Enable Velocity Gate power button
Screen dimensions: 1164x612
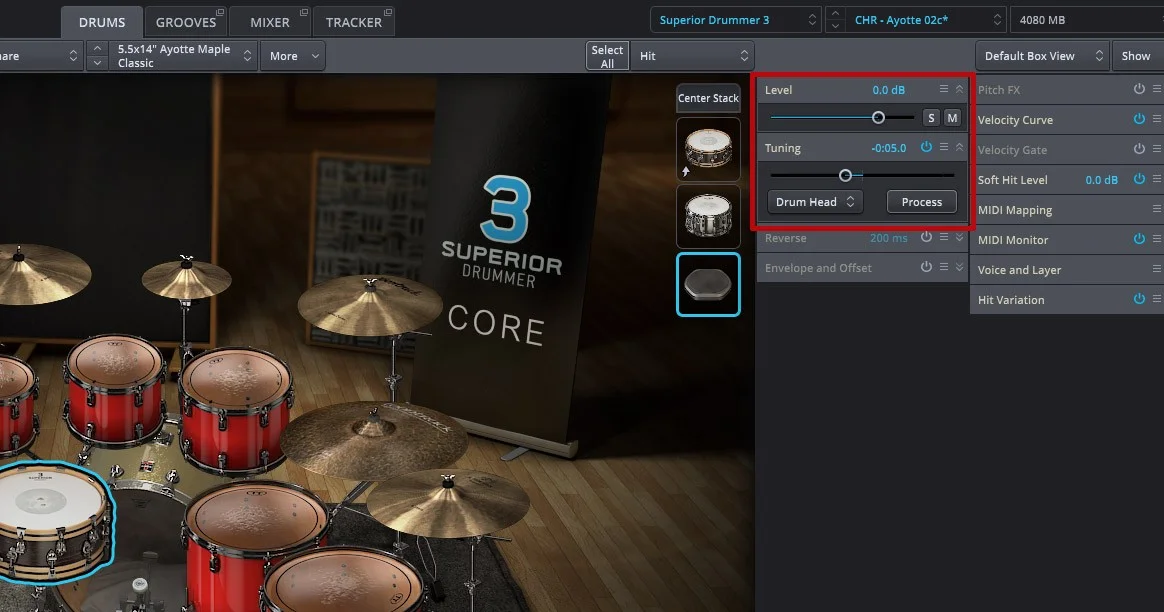pos(1139,149)
